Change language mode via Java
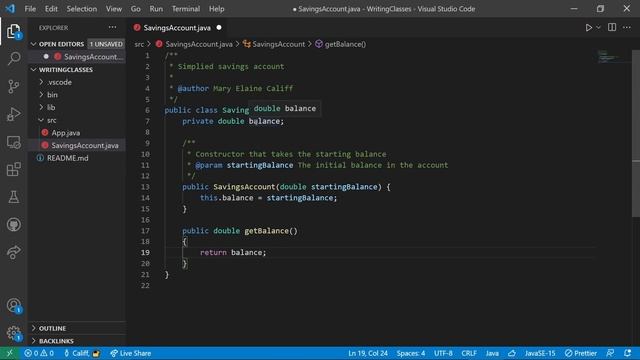 [x=492, y=353]
